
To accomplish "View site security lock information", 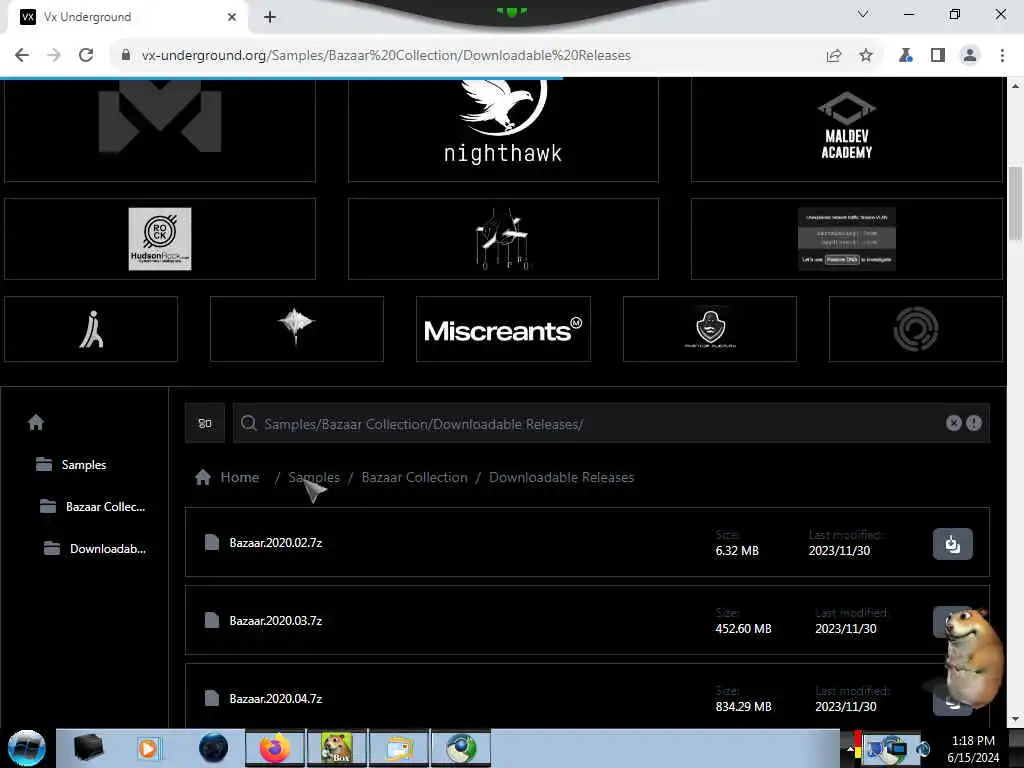I will pyautogui.click(x=126, y=56).
